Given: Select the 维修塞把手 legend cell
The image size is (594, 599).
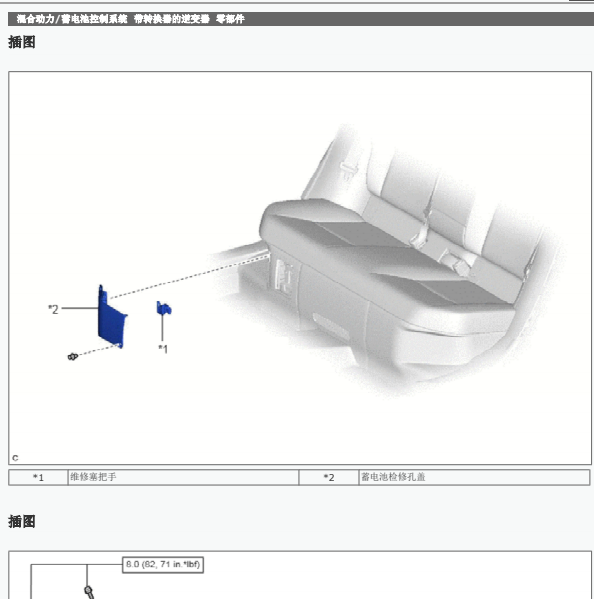Looking at the screenshot, I should click(183, 478).
